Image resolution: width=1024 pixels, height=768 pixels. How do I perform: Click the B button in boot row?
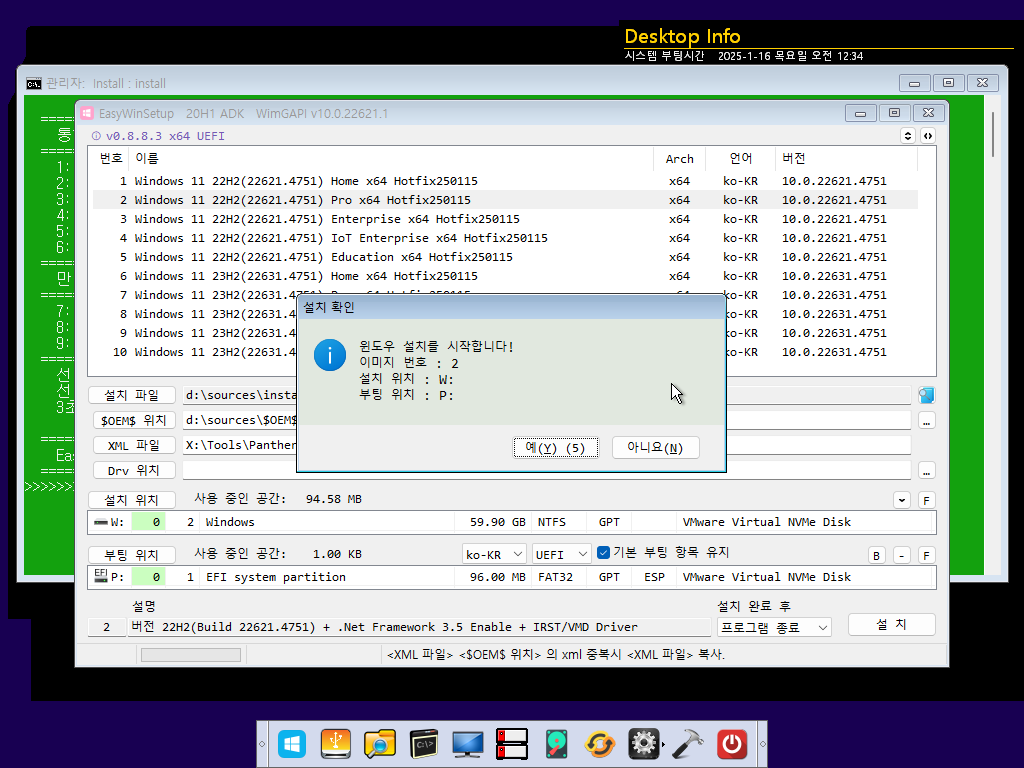click(876, 555)
